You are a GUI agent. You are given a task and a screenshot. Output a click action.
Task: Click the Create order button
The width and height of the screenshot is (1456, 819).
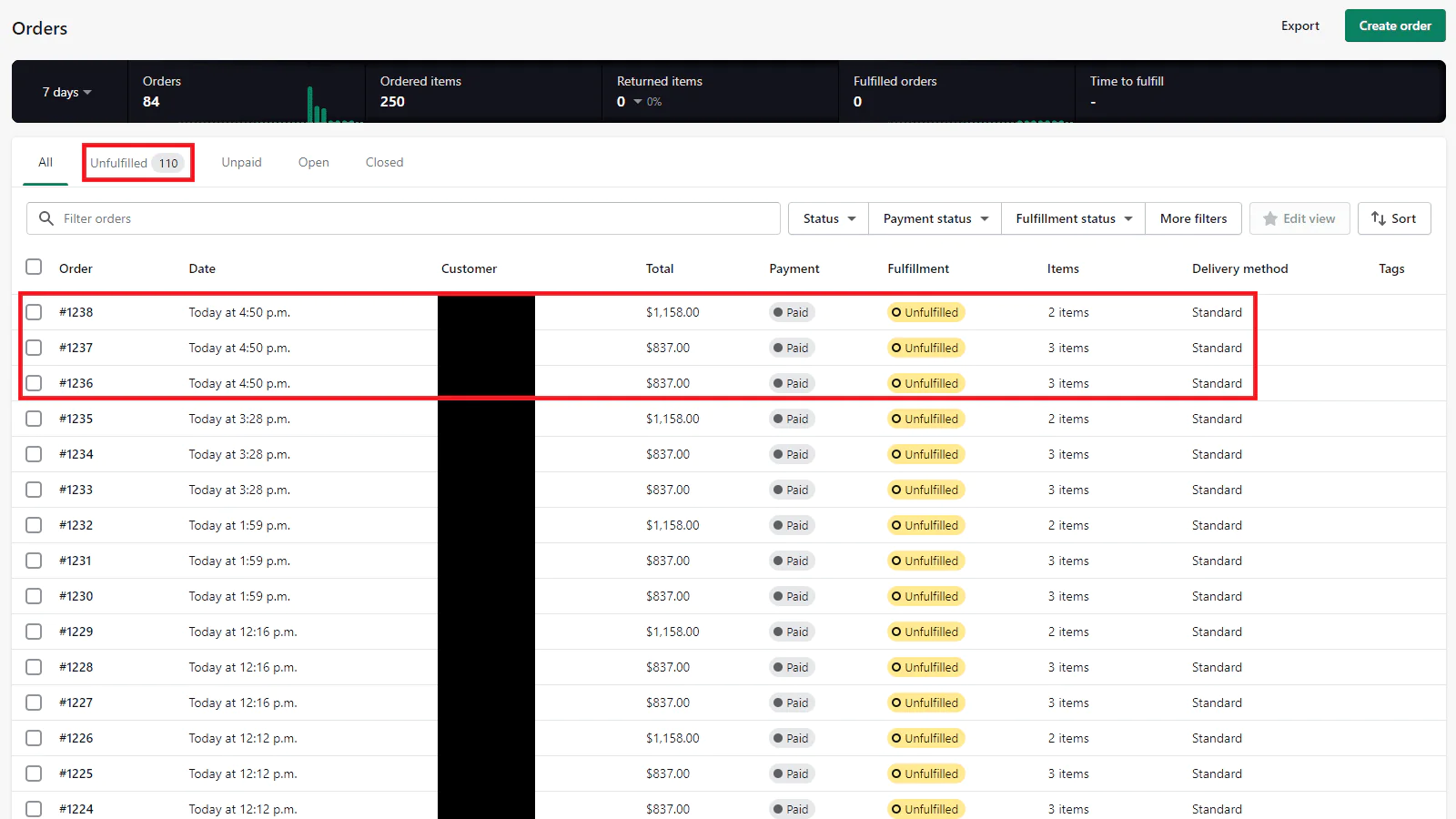click(1394, 25)
